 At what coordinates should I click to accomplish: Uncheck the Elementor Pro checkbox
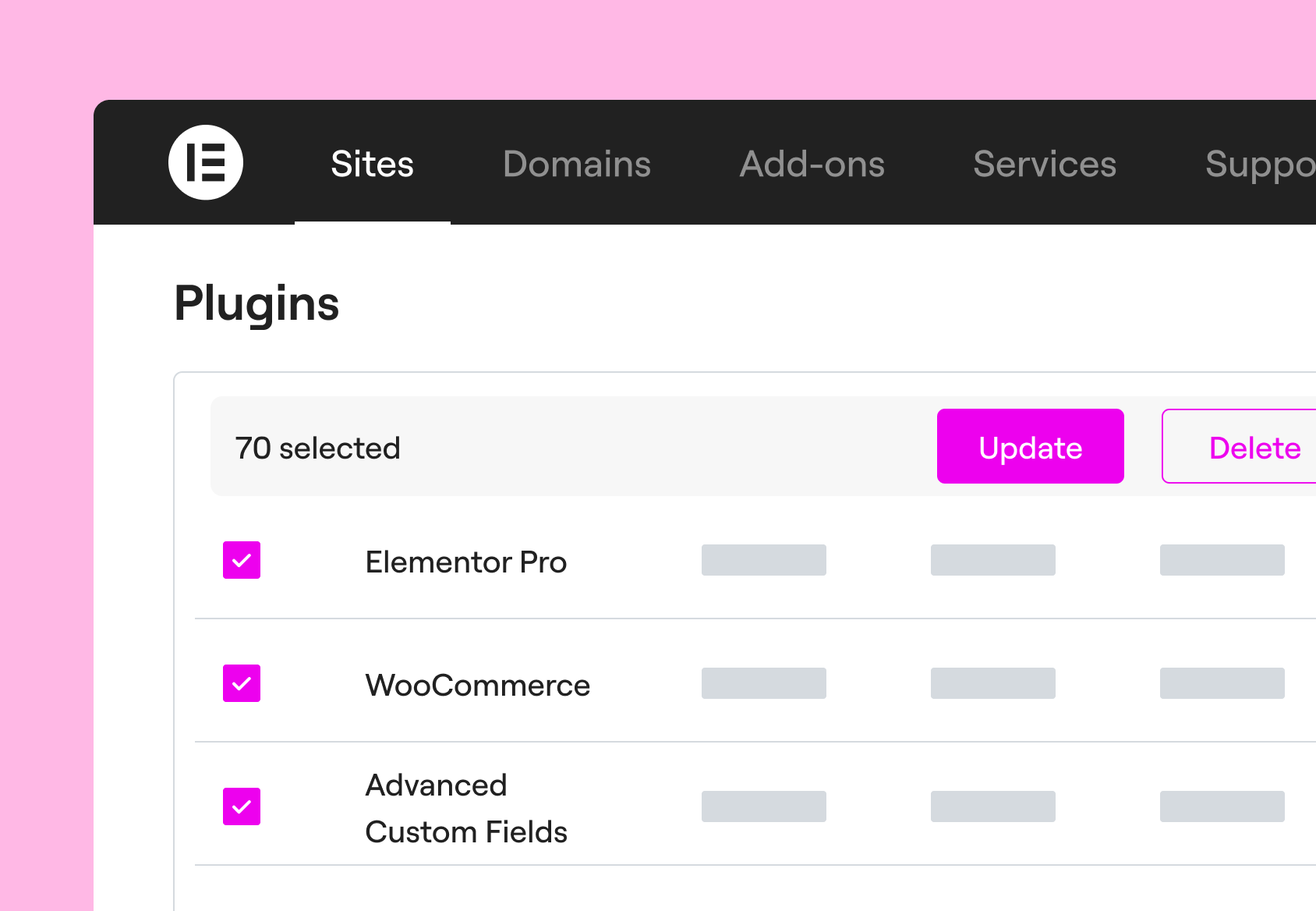[242, 560]
